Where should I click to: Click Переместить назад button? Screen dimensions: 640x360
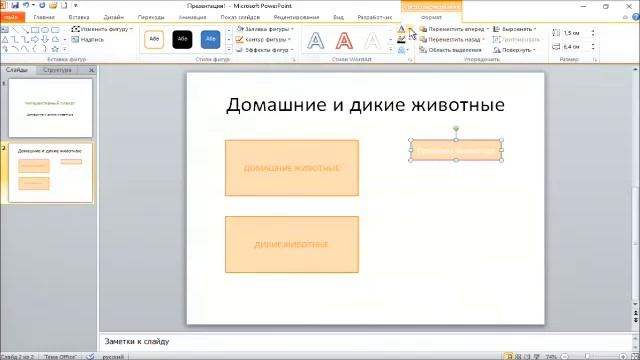click(x=452, y=40)
